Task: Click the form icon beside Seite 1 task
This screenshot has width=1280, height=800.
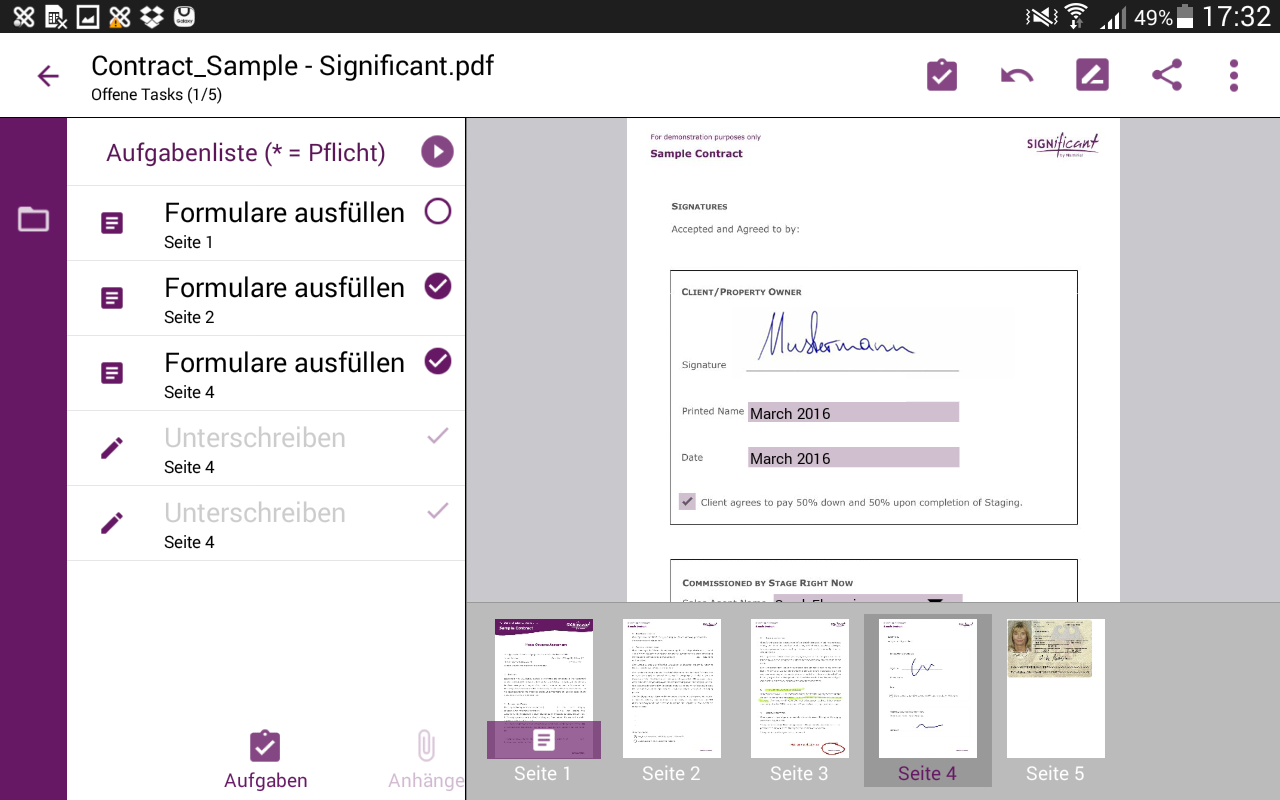Action: (112, 223)
